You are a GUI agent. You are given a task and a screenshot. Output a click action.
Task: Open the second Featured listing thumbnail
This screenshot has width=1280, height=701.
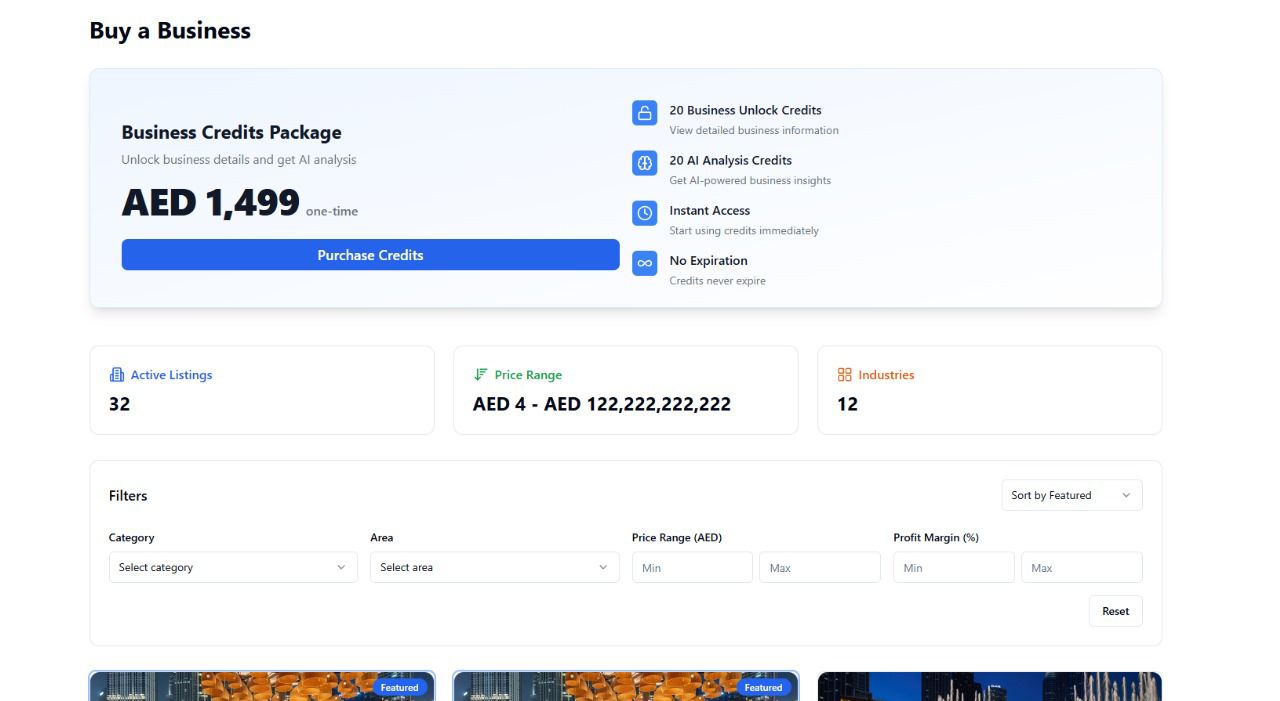pyautogui.click(x=626, y=686)
